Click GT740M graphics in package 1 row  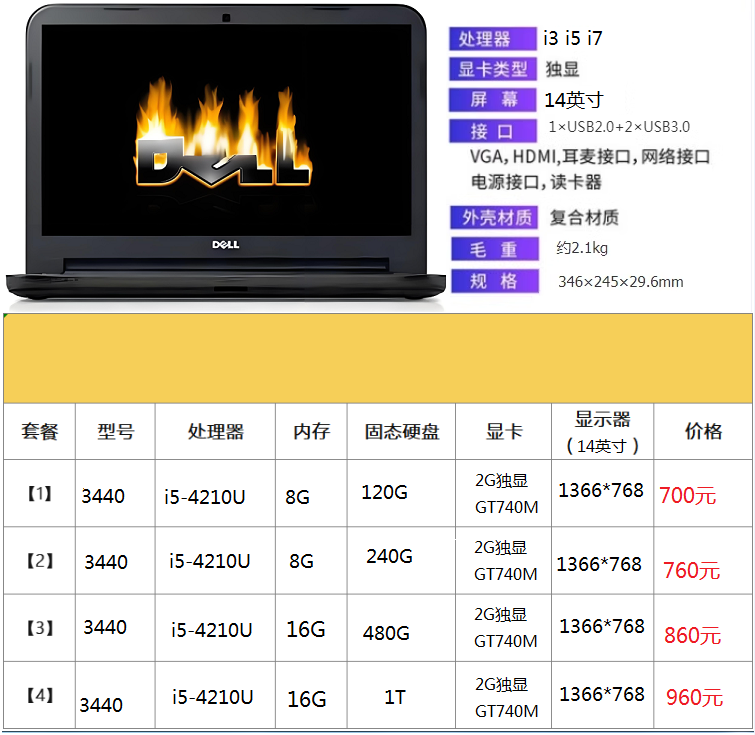pos(507,507)
